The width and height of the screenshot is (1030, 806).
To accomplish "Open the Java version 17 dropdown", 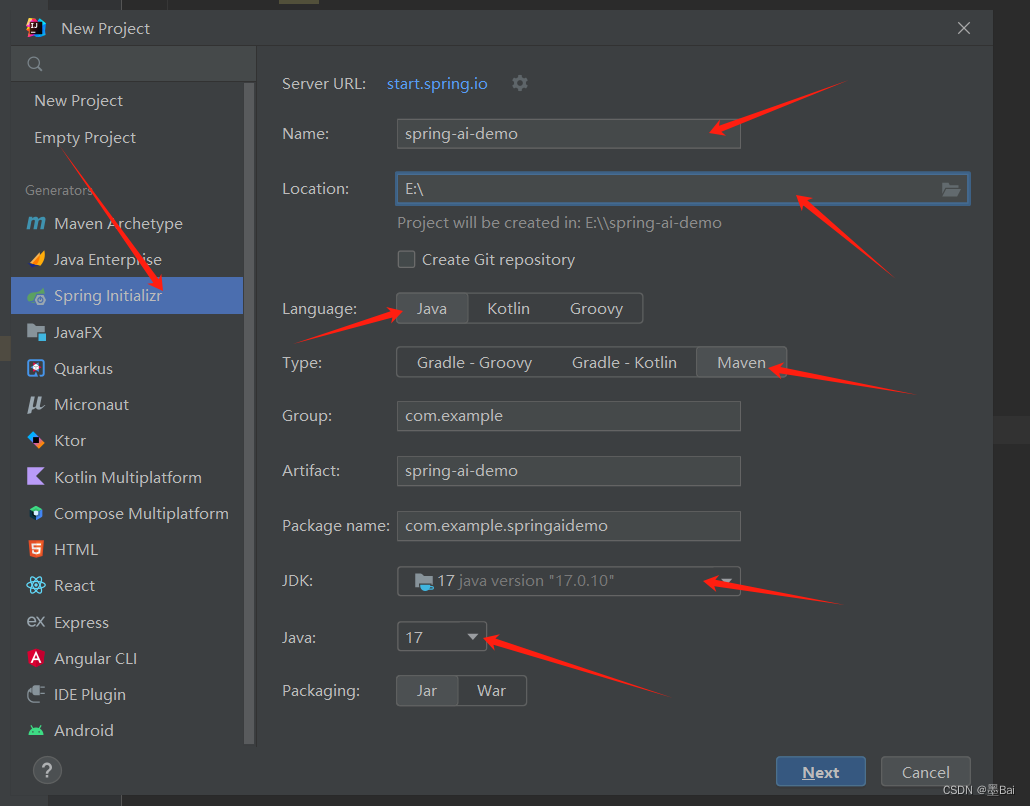I will [442, 637].
